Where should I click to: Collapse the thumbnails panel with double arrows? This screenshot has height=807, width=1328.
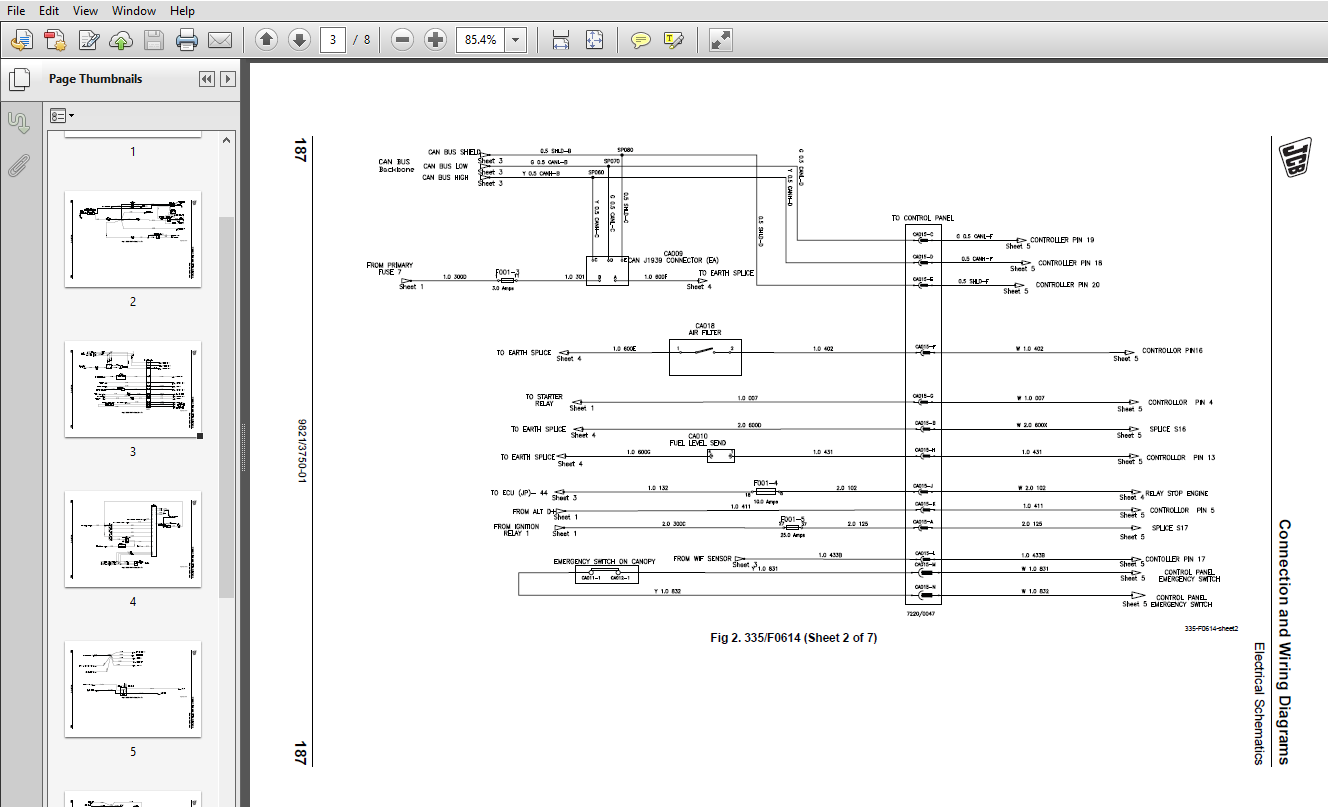pyautogui.click(x=207, y=79)
